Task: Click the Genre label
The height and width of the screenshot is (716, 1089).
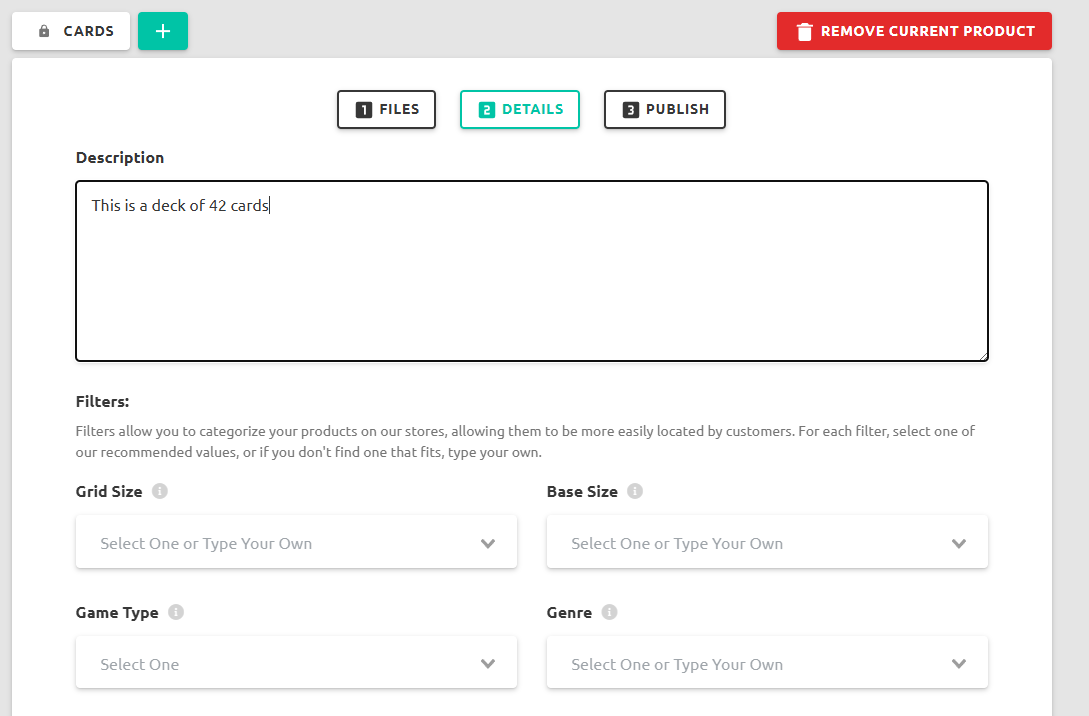Action: 570,613
